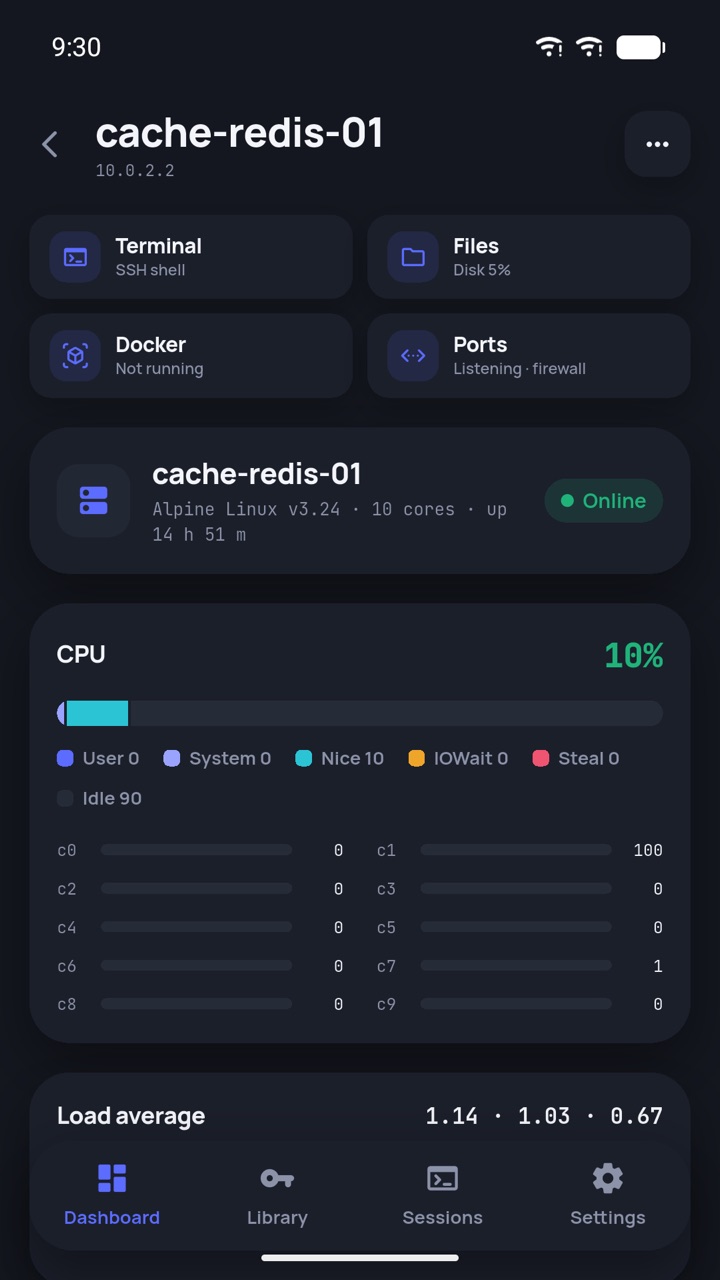Tap the CPU usage bar
Viewport: 720px width, 1280px height.
pyautogui.click(x=360, y=713)
